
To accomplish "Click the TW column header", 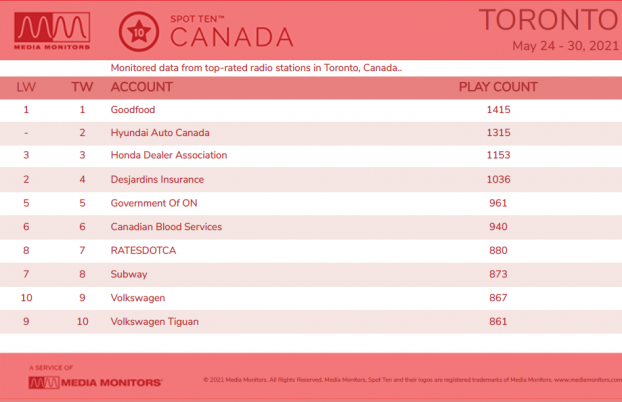I will [x=82, y=87].
